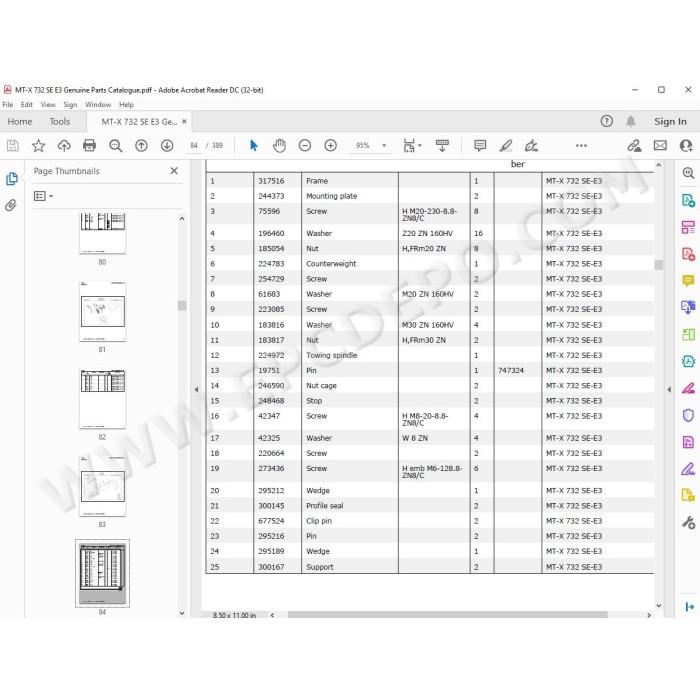
Task: Bookmark with the star icon
Action: [x=38, y=146]
